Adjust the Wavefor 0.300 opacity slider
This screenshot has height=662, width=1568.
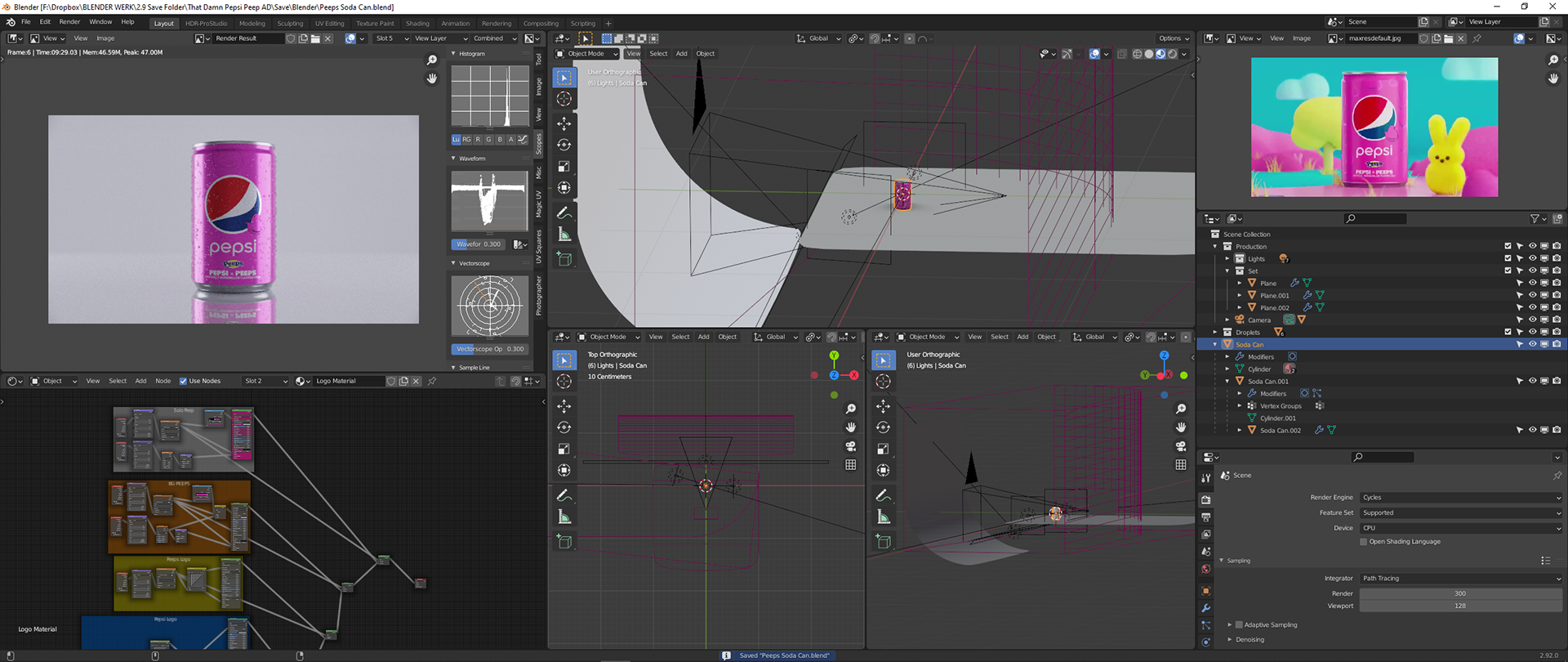coord(479,244)
